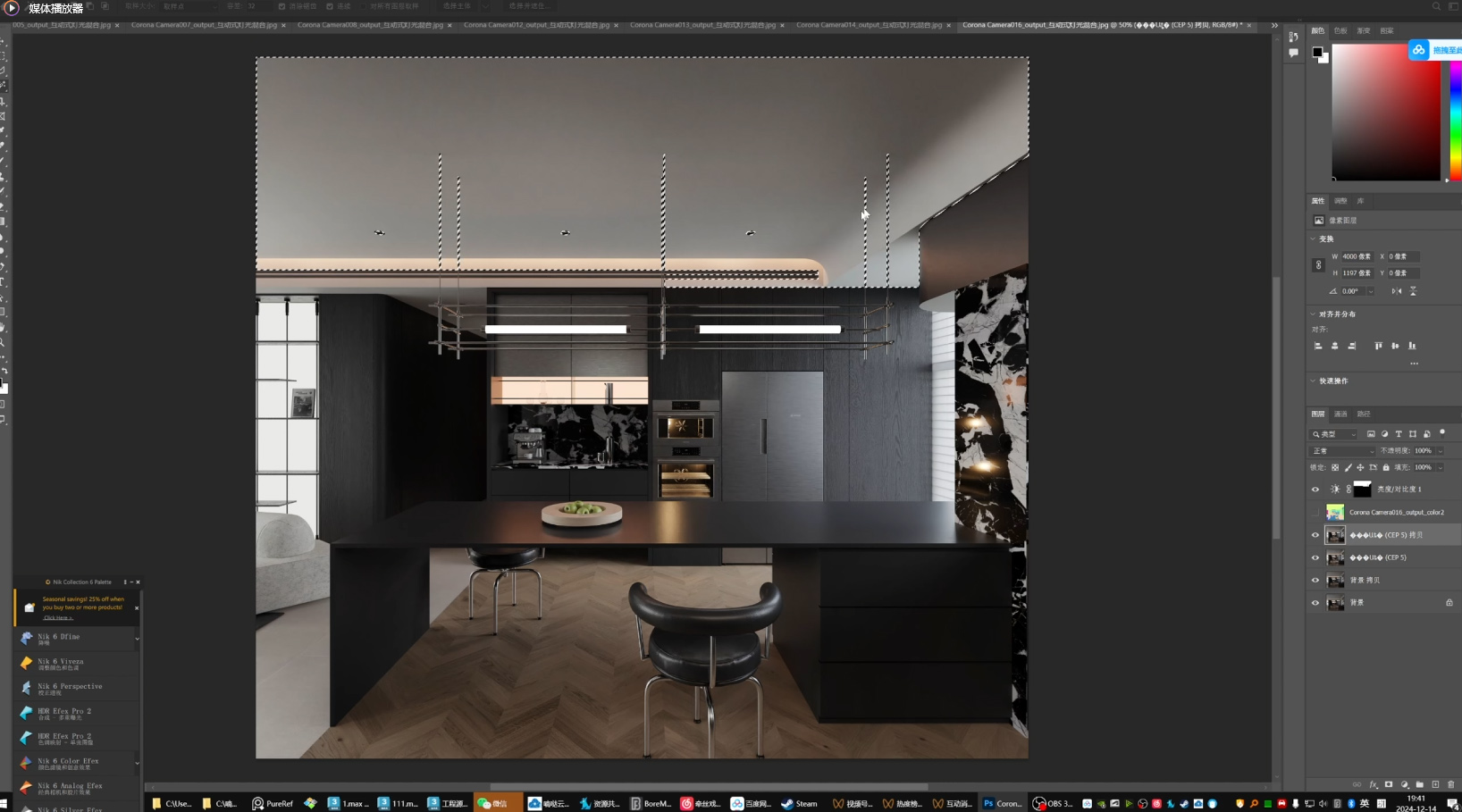Filter layers by shape icon
Image resolution: width=1462 pixels, height=812 pixels.
[x=1413, y=434]
